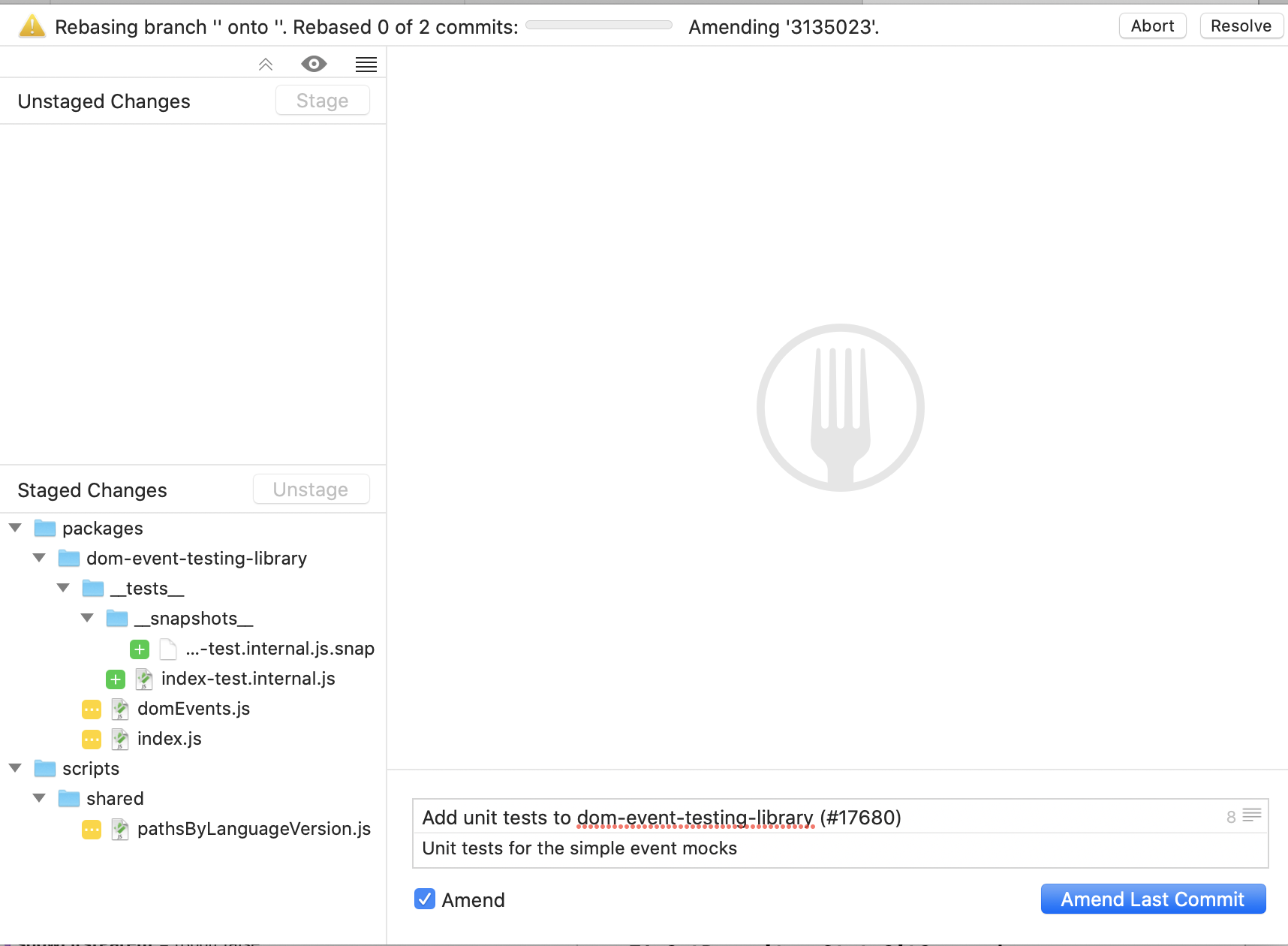Screen dimensions: 1288x946
Task: Click yellow modified icon beside pathsByLanguageVersion.js
Action: click(91, 829)
